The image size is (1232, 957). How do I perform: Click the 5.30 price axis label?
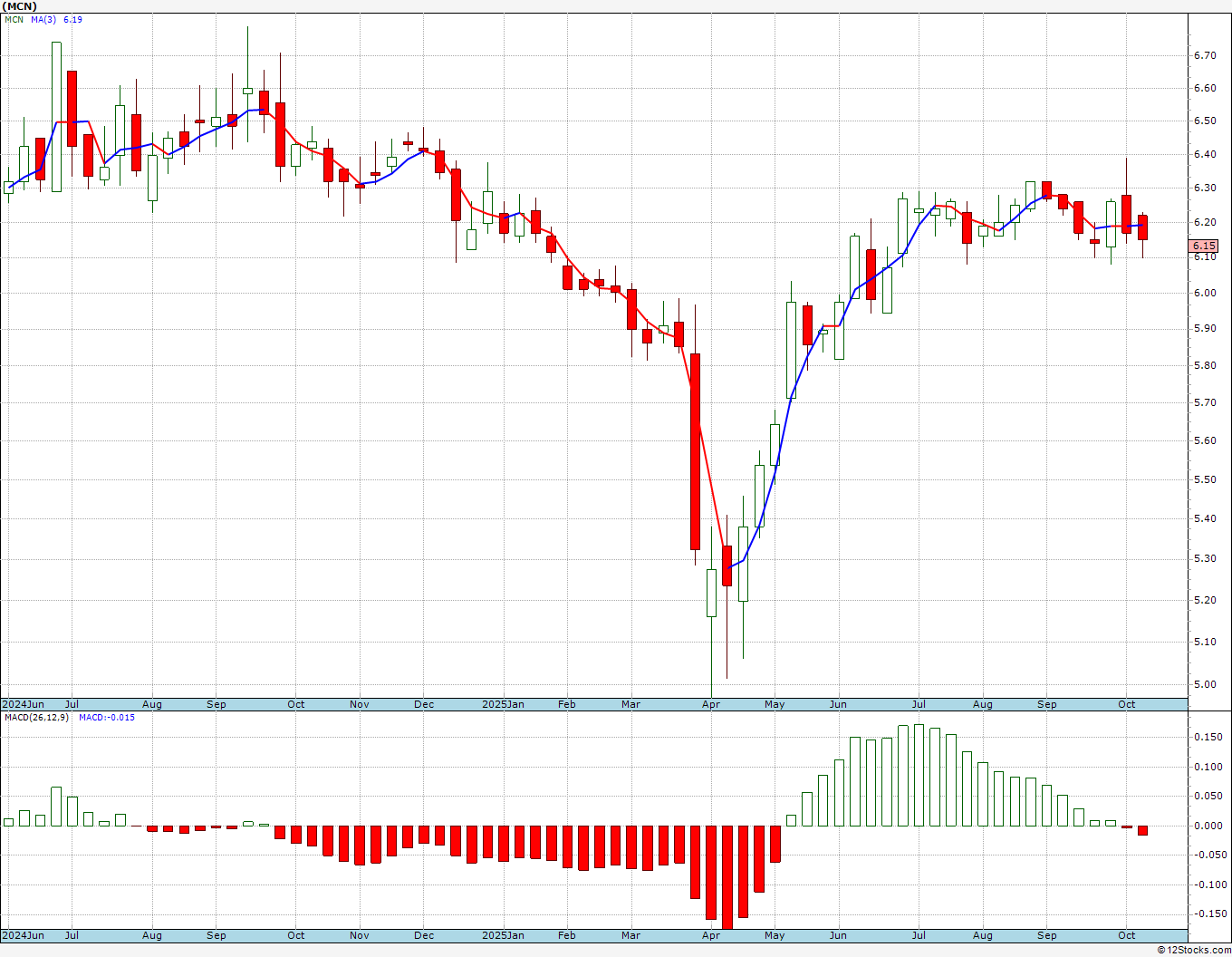click(x=1205, y=558)
